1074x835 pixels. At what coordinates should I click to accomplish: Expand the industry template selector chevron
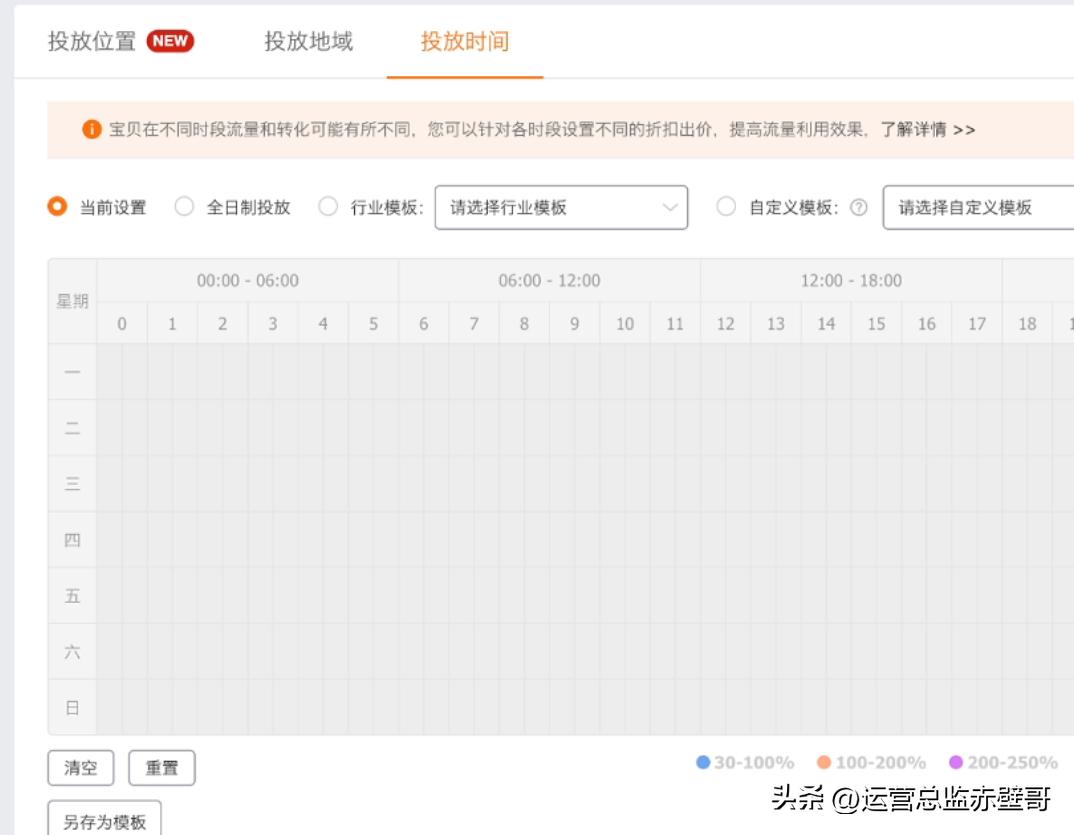tap(670, 206)
